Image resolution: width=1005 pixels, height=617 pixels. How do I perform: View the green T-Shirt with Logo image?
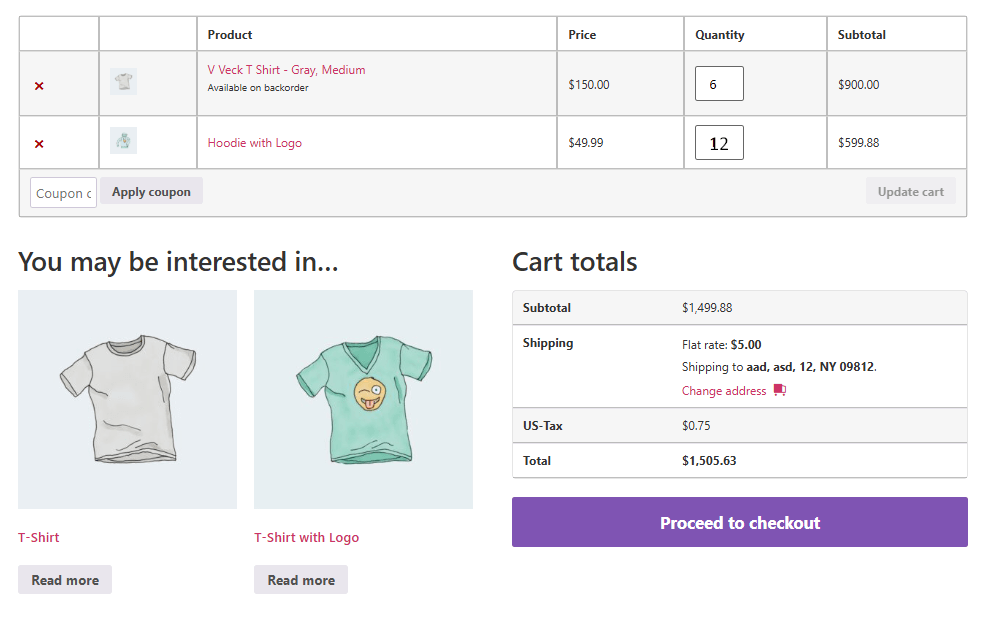pos(363,399)
